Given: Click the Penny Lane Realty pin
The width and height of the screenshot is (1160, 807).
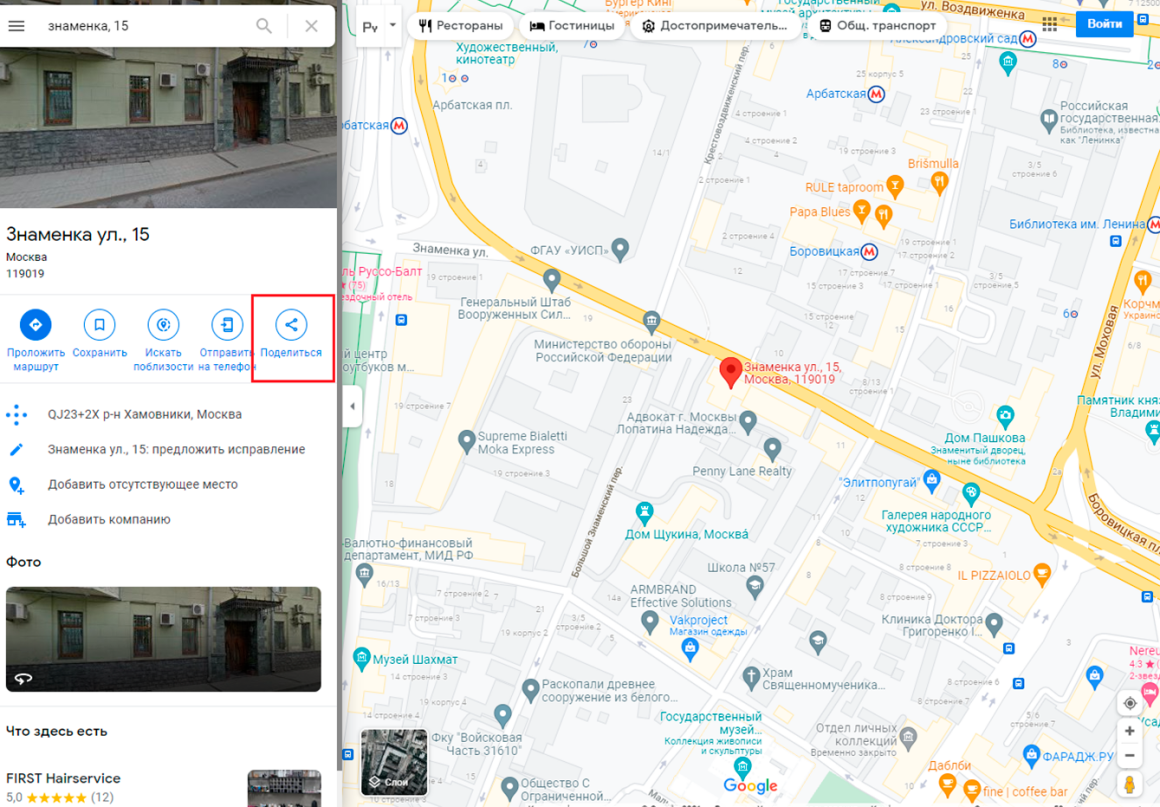Looking at the screenshot, I should (772, 449).
